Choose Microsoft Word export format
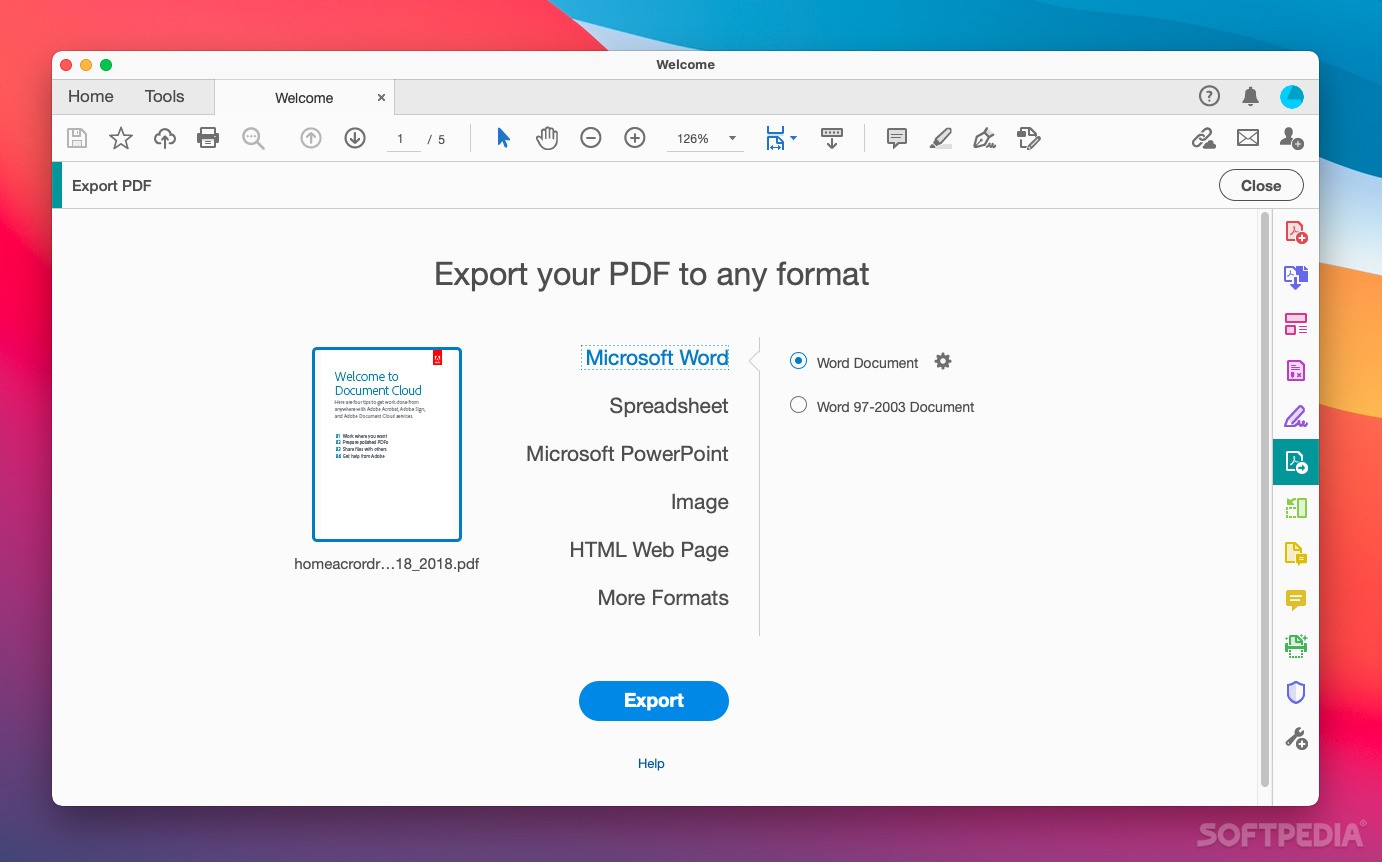The image size is (1382, 862). click(x=656, y=358)
